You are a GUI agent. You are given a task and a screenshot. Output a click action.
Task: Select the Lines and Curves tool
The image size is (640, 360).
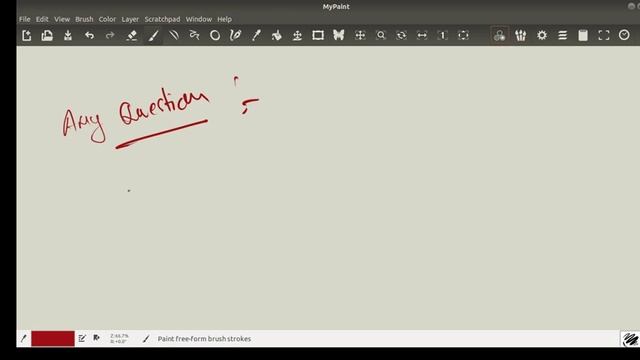click(174, 36)
